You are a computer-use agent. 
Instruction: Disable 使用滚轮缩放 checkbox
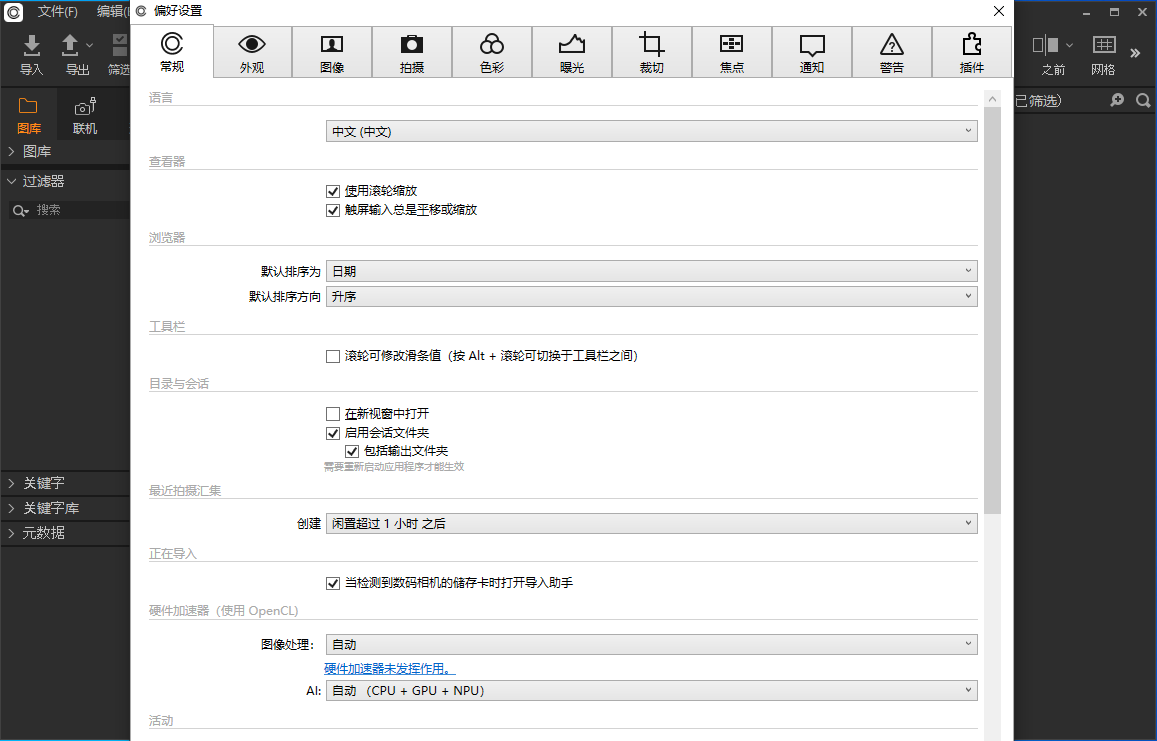click(x=333, y=190)
